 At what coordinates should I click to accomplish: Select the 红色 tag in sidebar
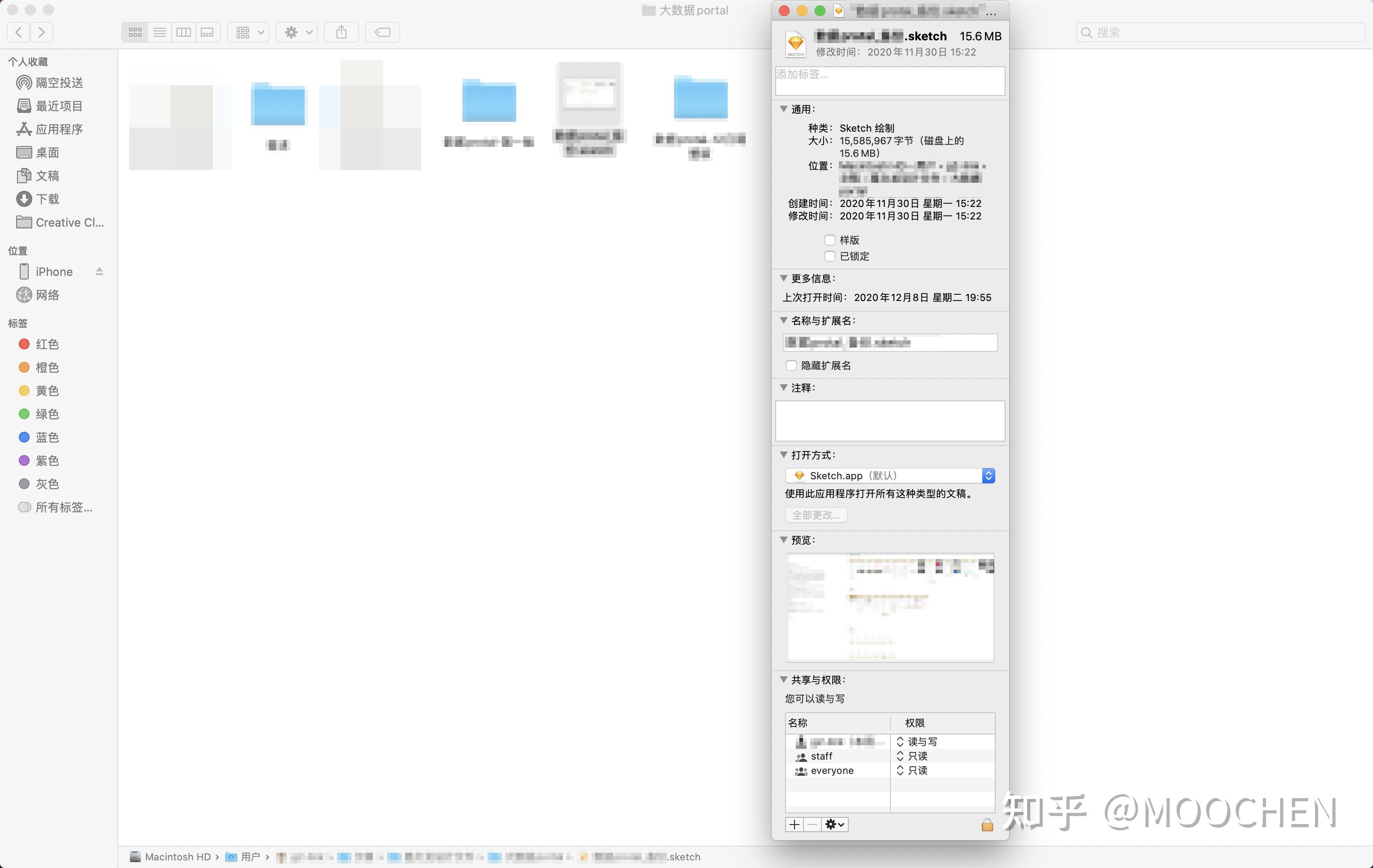coord(47,344)
